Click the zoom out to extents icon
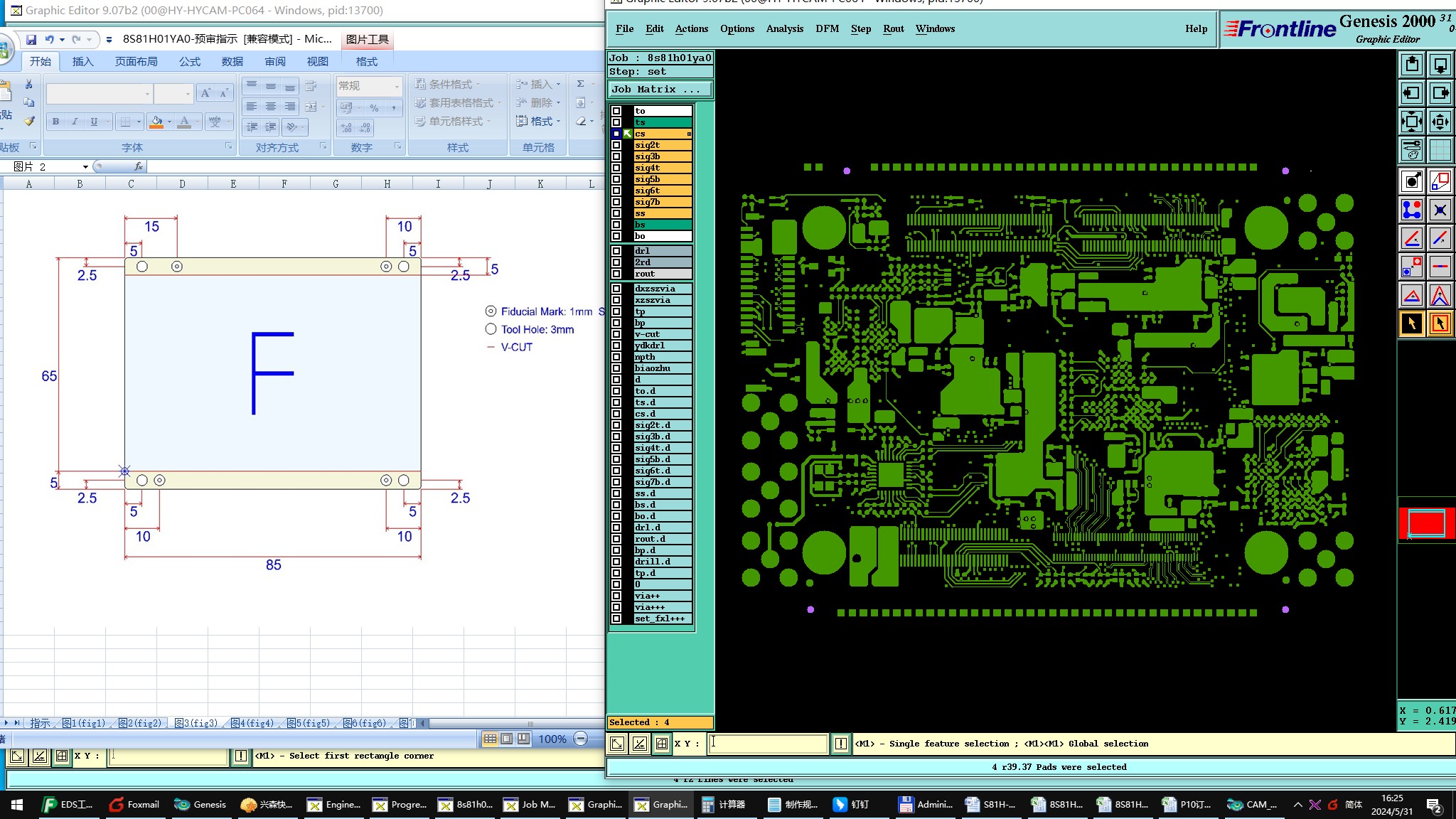The image size is (1456, 819). (x=1412, y=122)
